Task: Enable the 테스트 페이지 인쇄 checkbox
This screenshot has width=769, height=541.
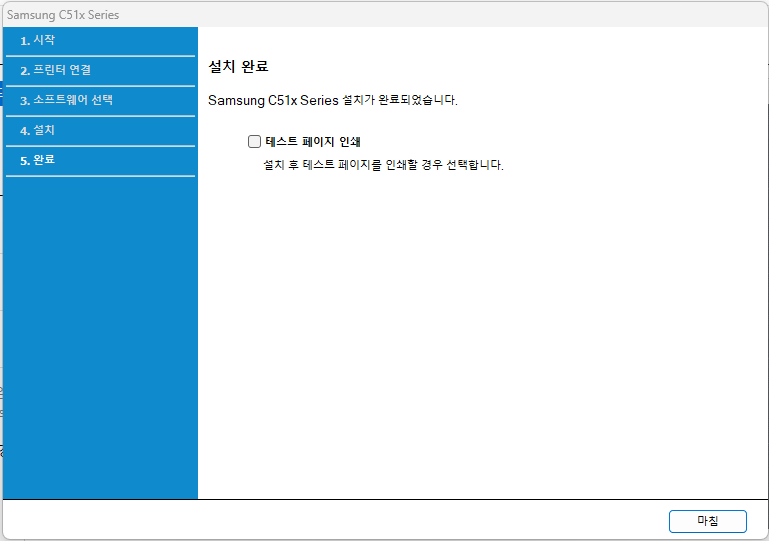Action: [x=254, y=142]
